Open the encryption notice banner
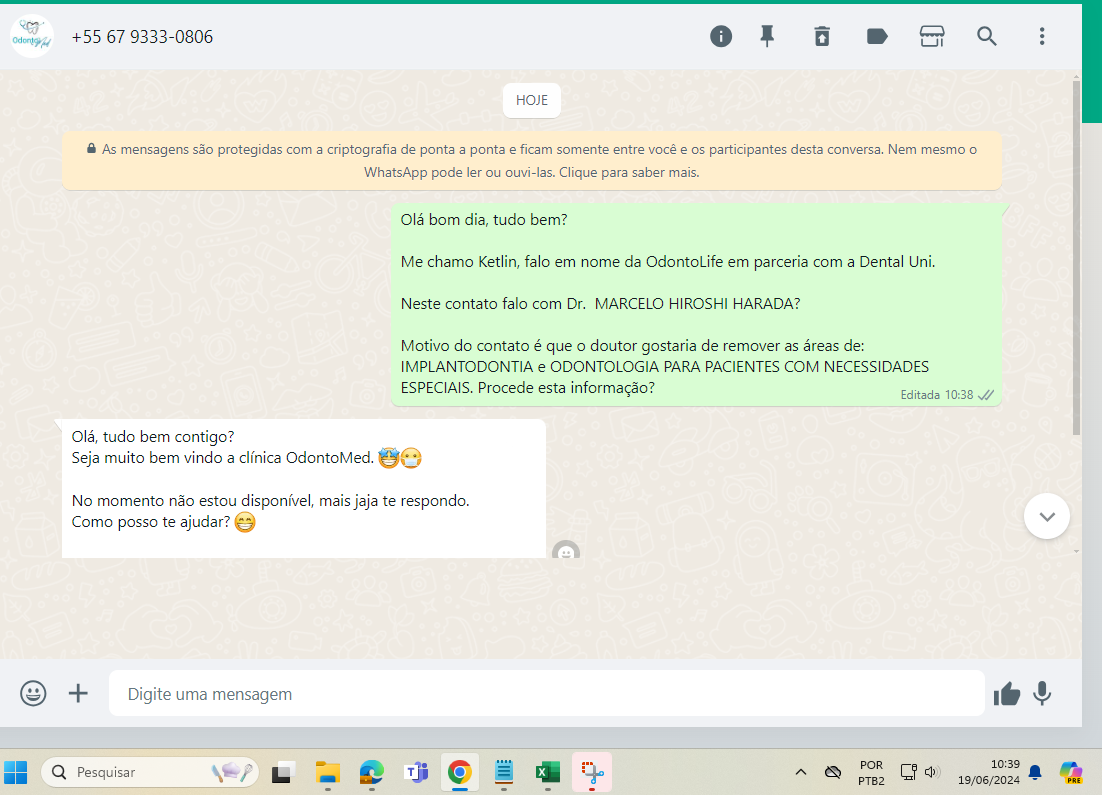Viewport: 1102px width, 795px height. coord(531,160)
